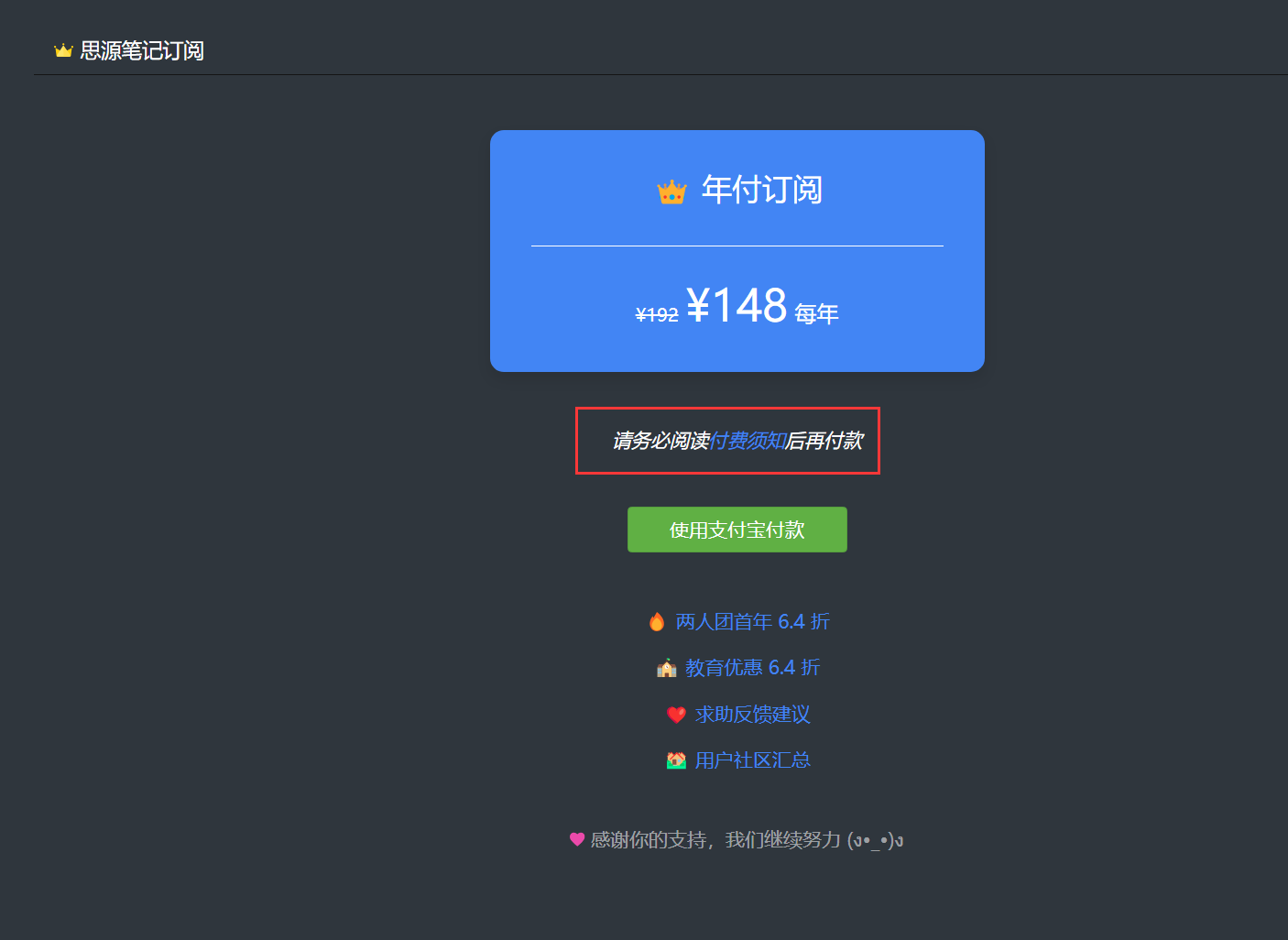The height and width of the screenshot is (940, 1288).
Task: Open the 付费须知 payment notice link
Action: tap(748, 441)
